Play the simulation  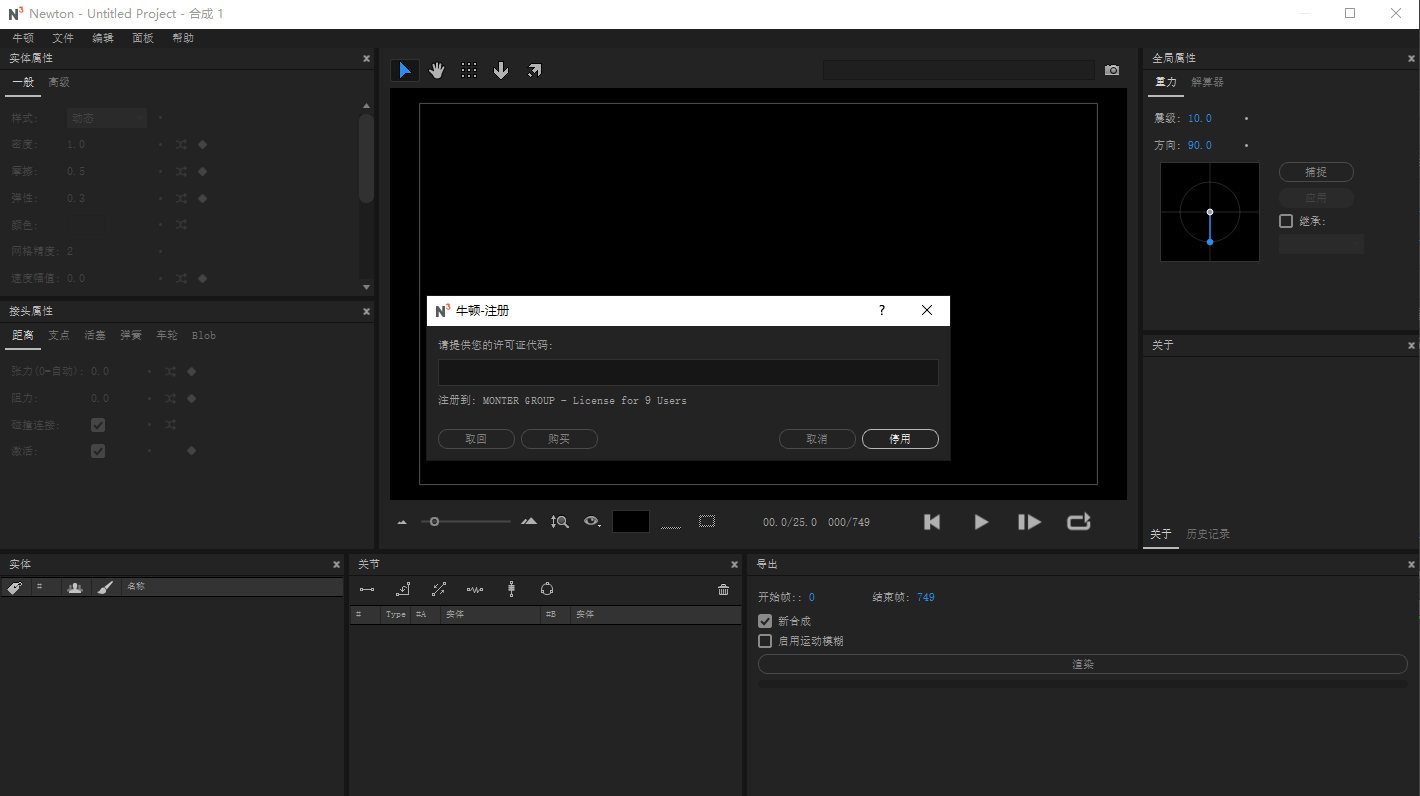coord(981,522)
